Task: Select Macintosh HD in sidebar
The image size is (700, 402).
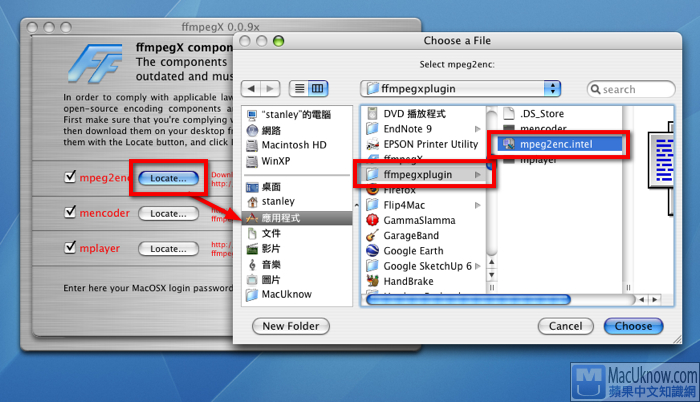Action: (287, 145)
